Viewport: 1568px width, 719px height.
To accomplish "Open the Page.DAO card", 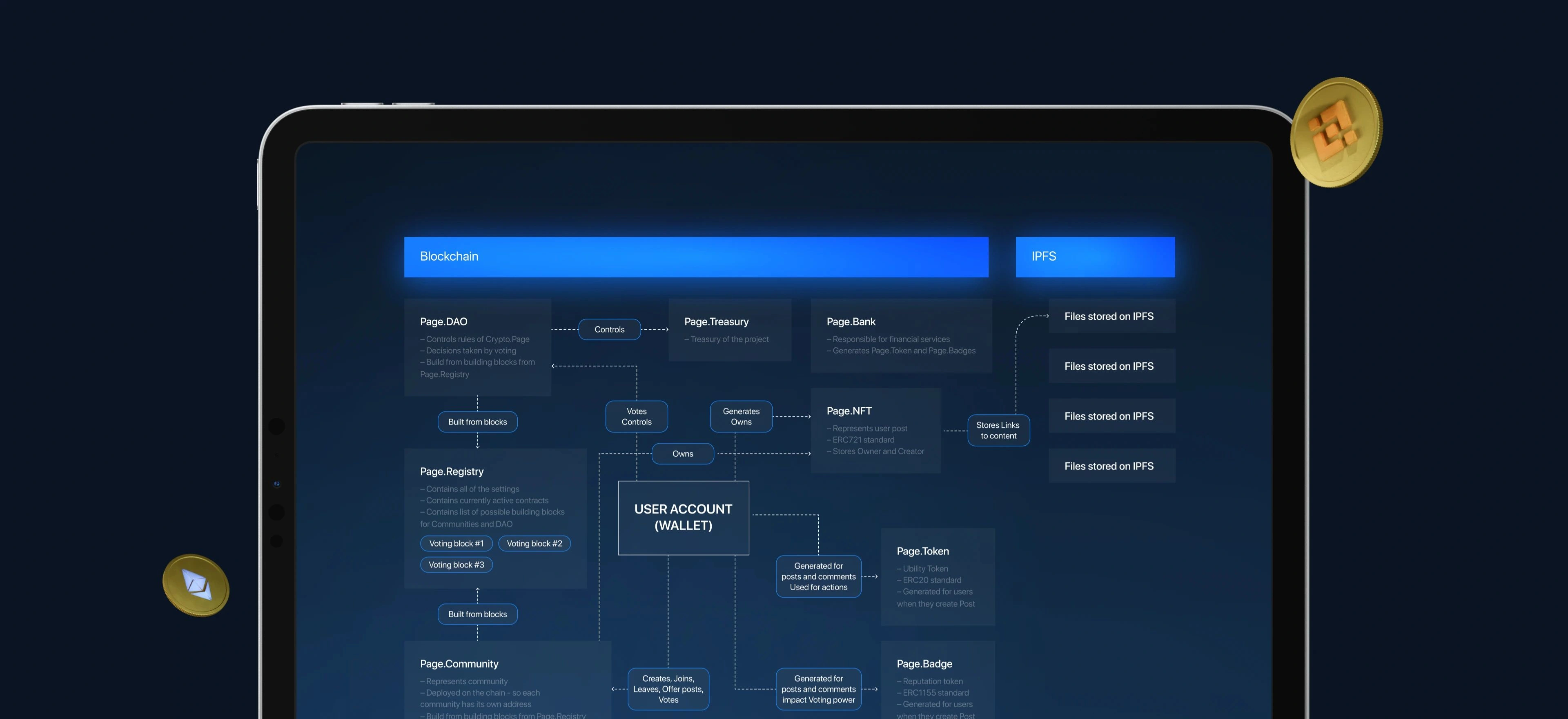I will click(477, 347).
